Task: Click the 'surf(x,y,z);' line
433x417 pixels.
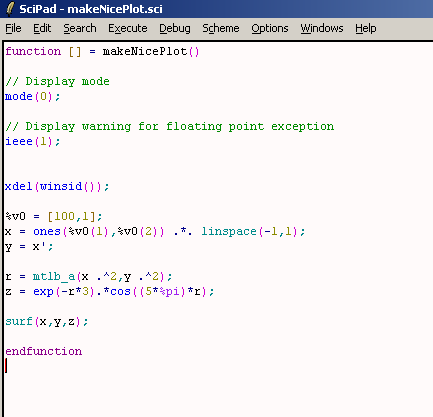Action: click(x=47, y=322)
